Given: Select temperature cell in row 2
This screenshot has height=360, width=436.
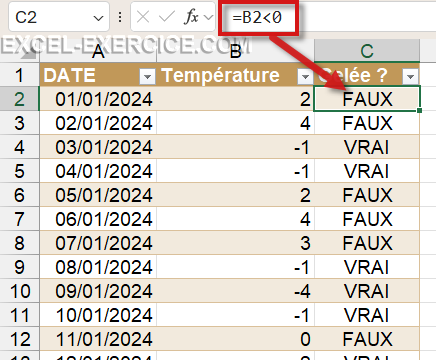Looking at the screenshot, I should point(235,99).
